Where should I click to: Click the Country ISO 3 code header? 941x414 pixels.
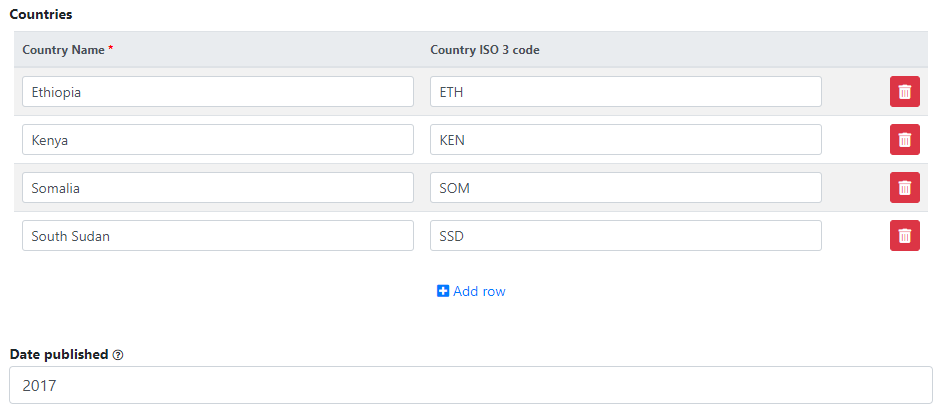tap(485, 50)
